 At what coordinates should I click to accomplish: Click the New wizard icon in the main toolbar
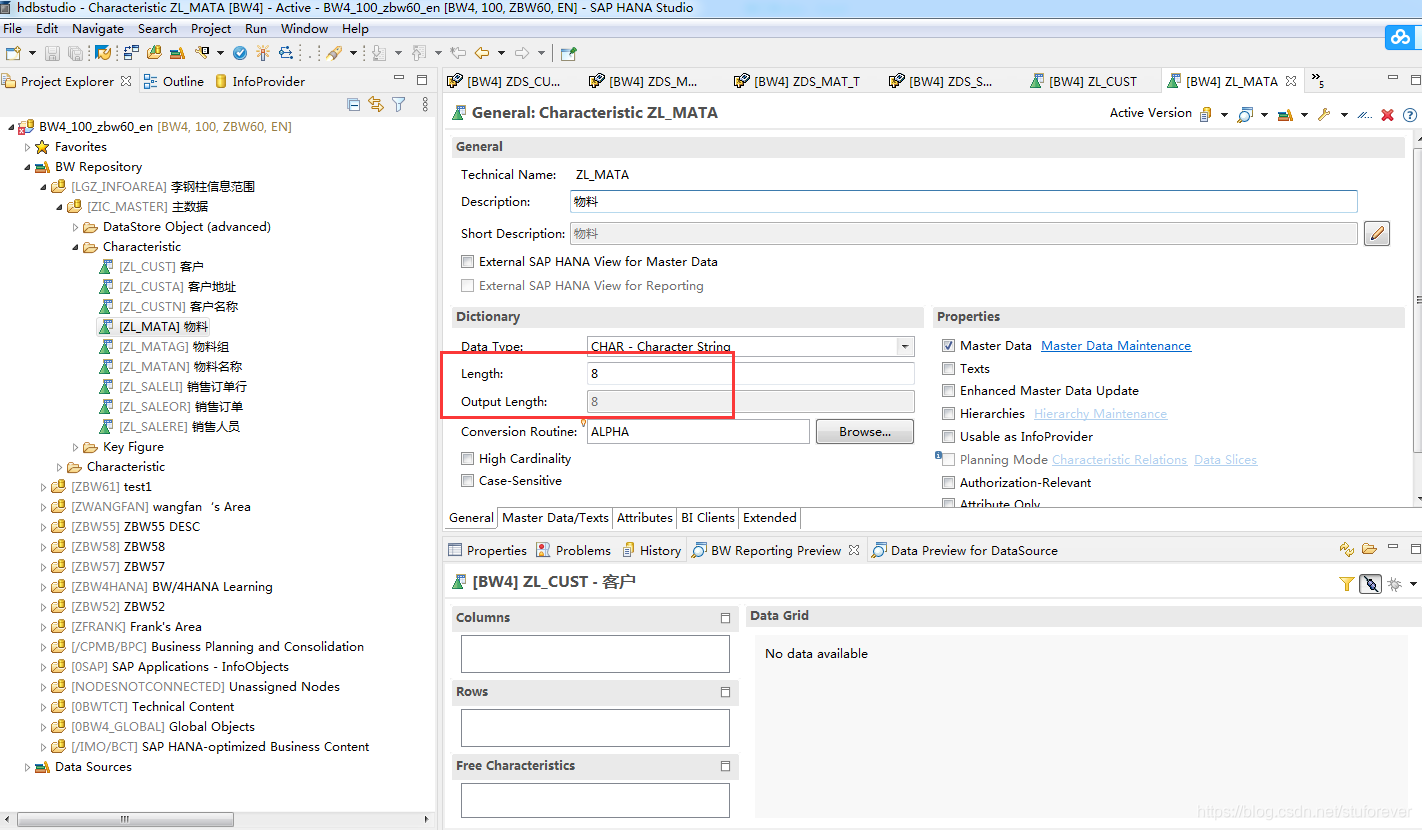coord(13,53)
